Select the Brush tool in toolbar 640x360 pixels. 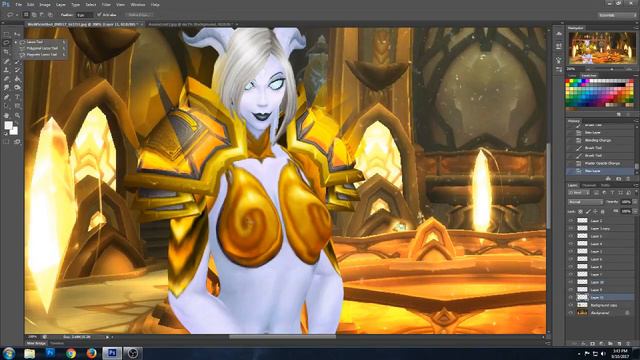(17, 61)
